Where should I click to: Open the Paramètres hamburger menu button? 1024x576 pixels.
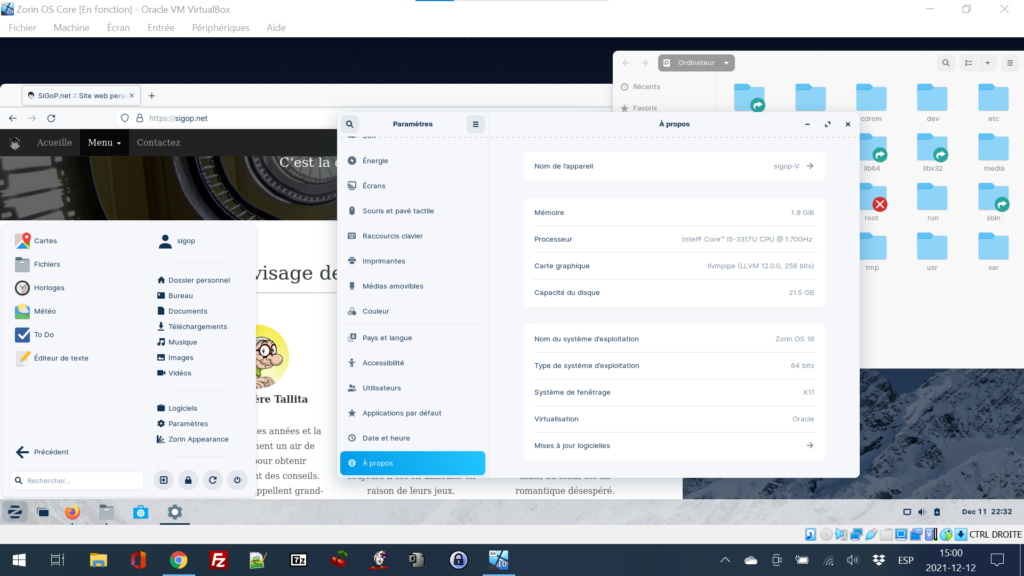476,124
